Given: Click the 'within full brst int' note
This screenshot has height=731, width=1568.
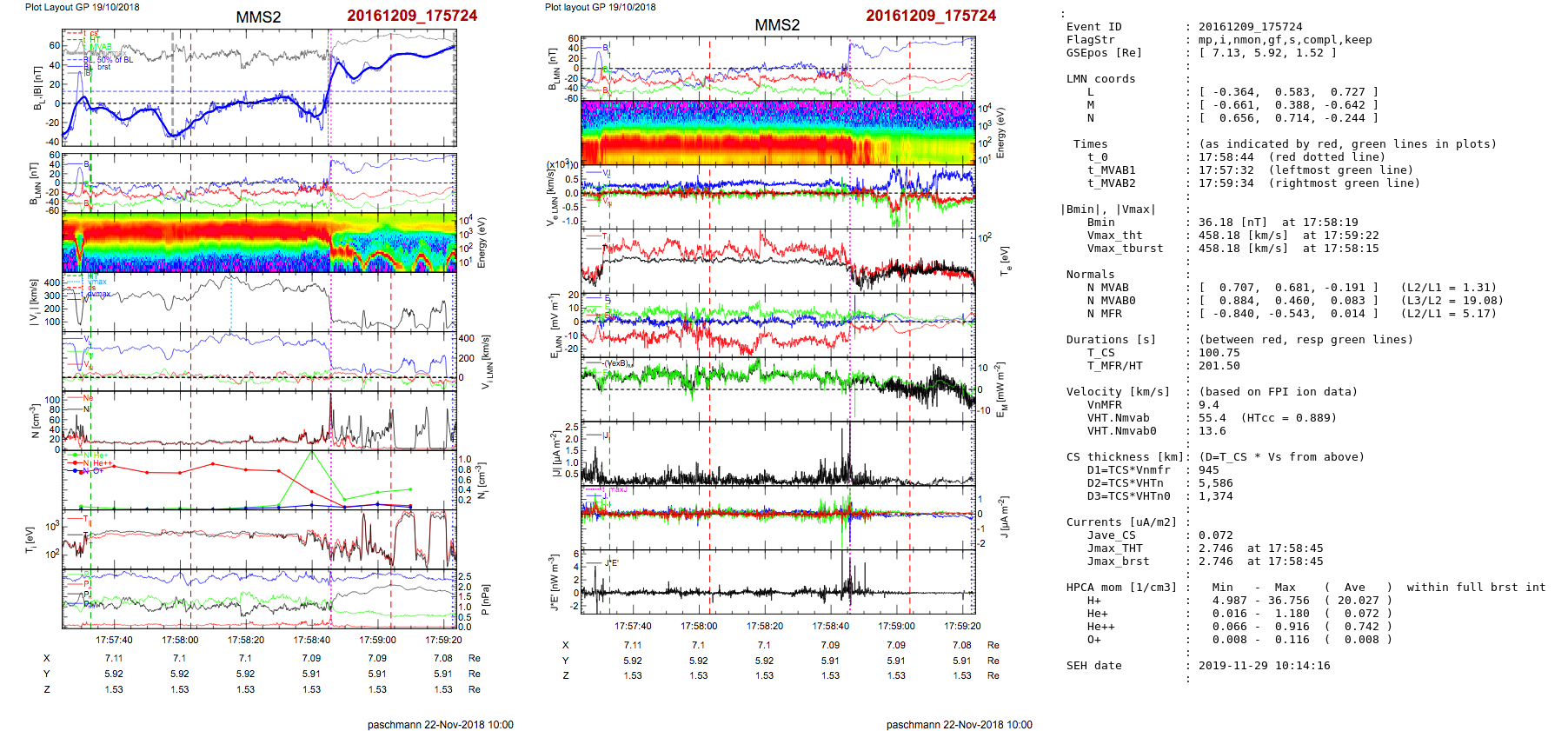Looking at the screenshot, I should click(1477, 588).
